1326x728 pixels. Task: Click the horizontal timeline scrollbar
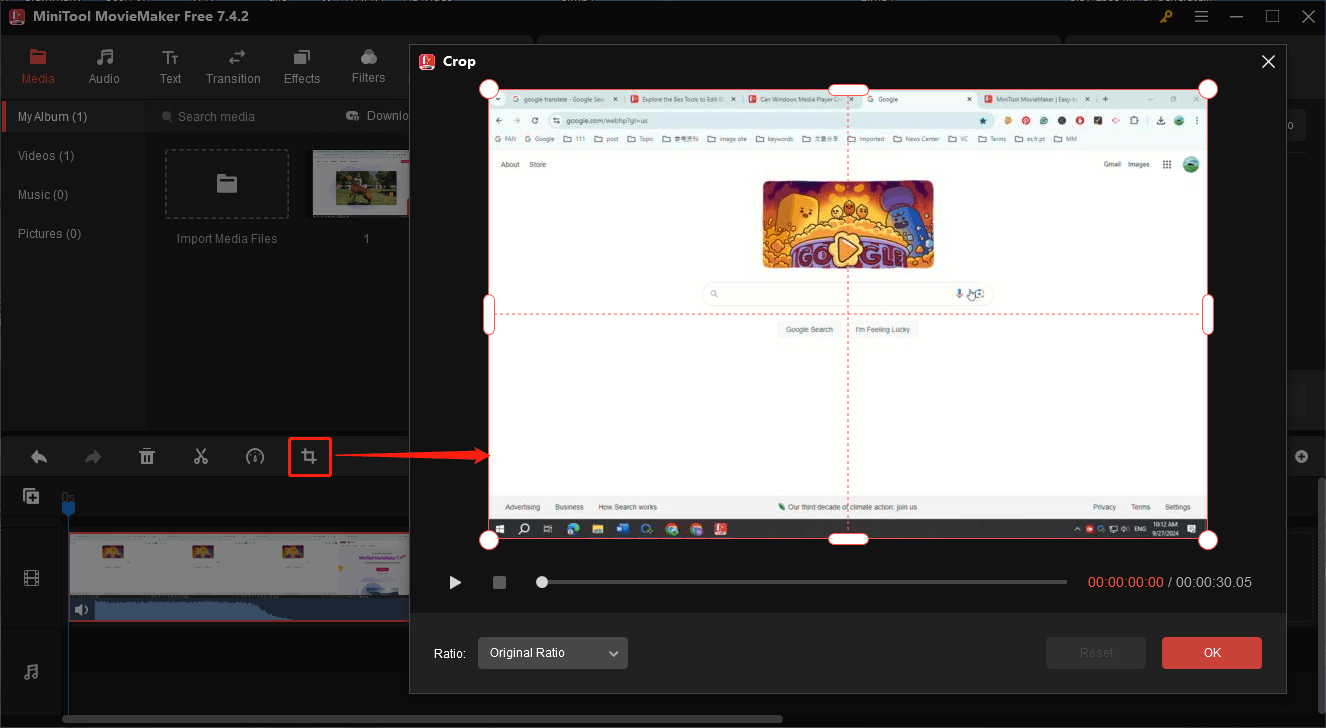point(423,719)
